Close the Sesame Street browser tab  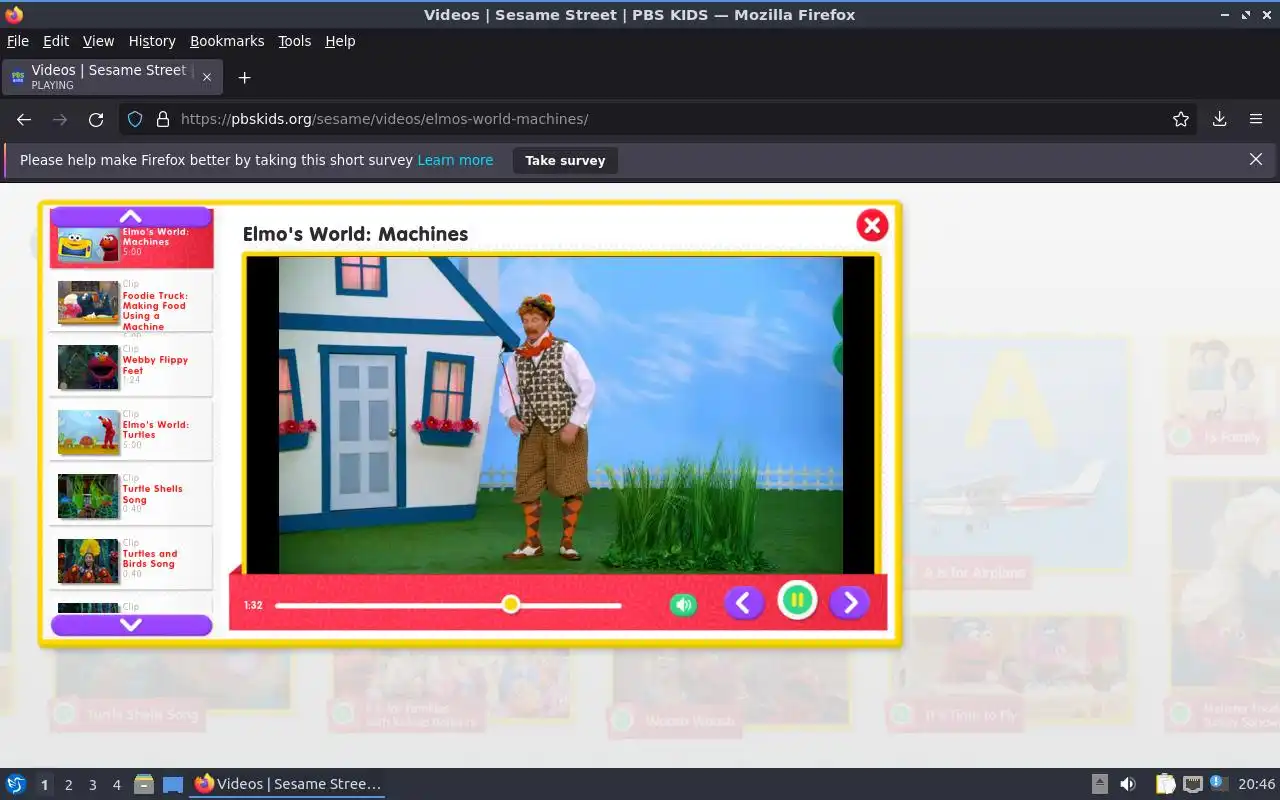207,77
